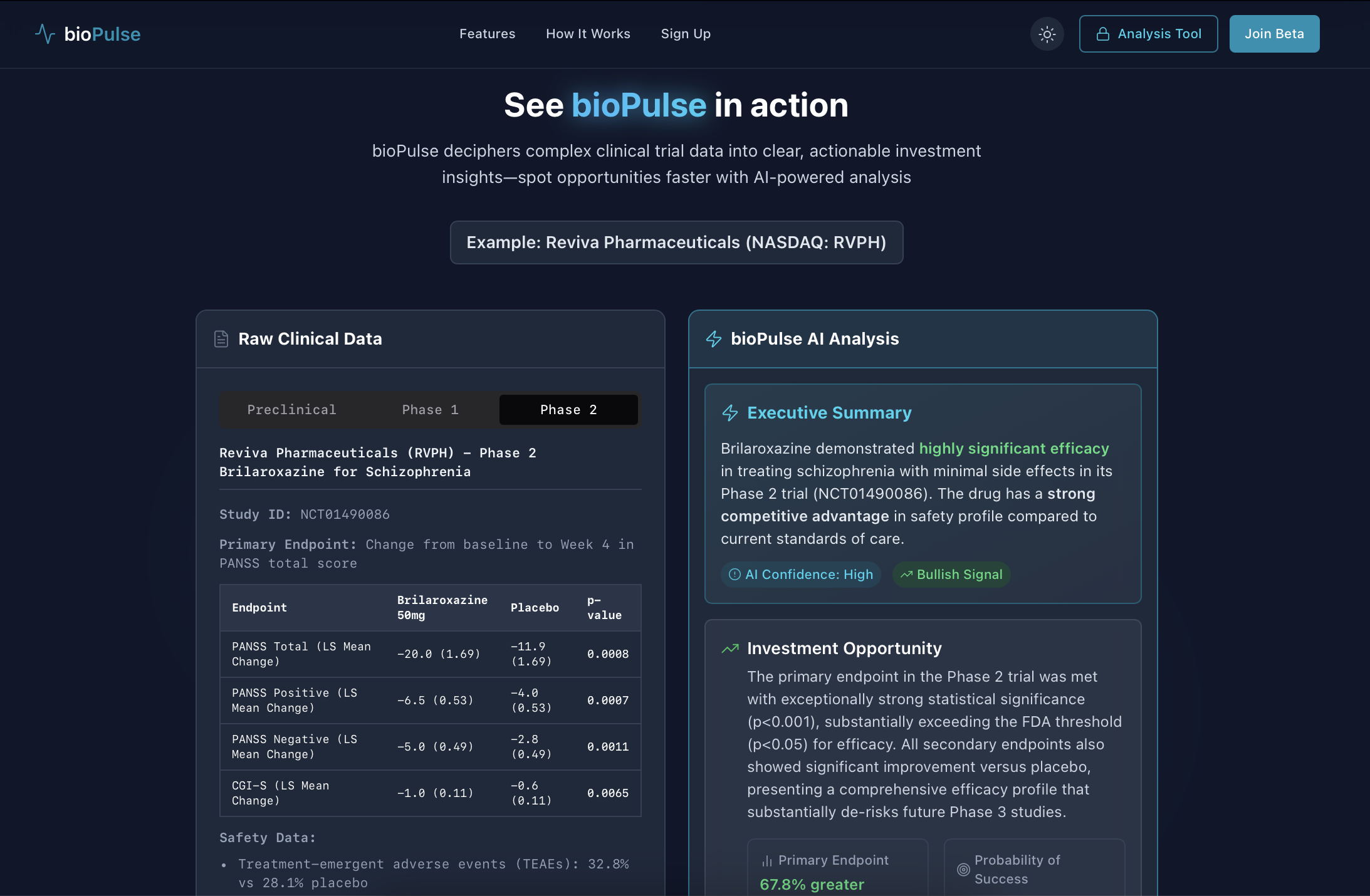Click the bioPulse brand name
Image resolution: width=1370 pixels, height=896 pixels.
(x=102, y=34)
